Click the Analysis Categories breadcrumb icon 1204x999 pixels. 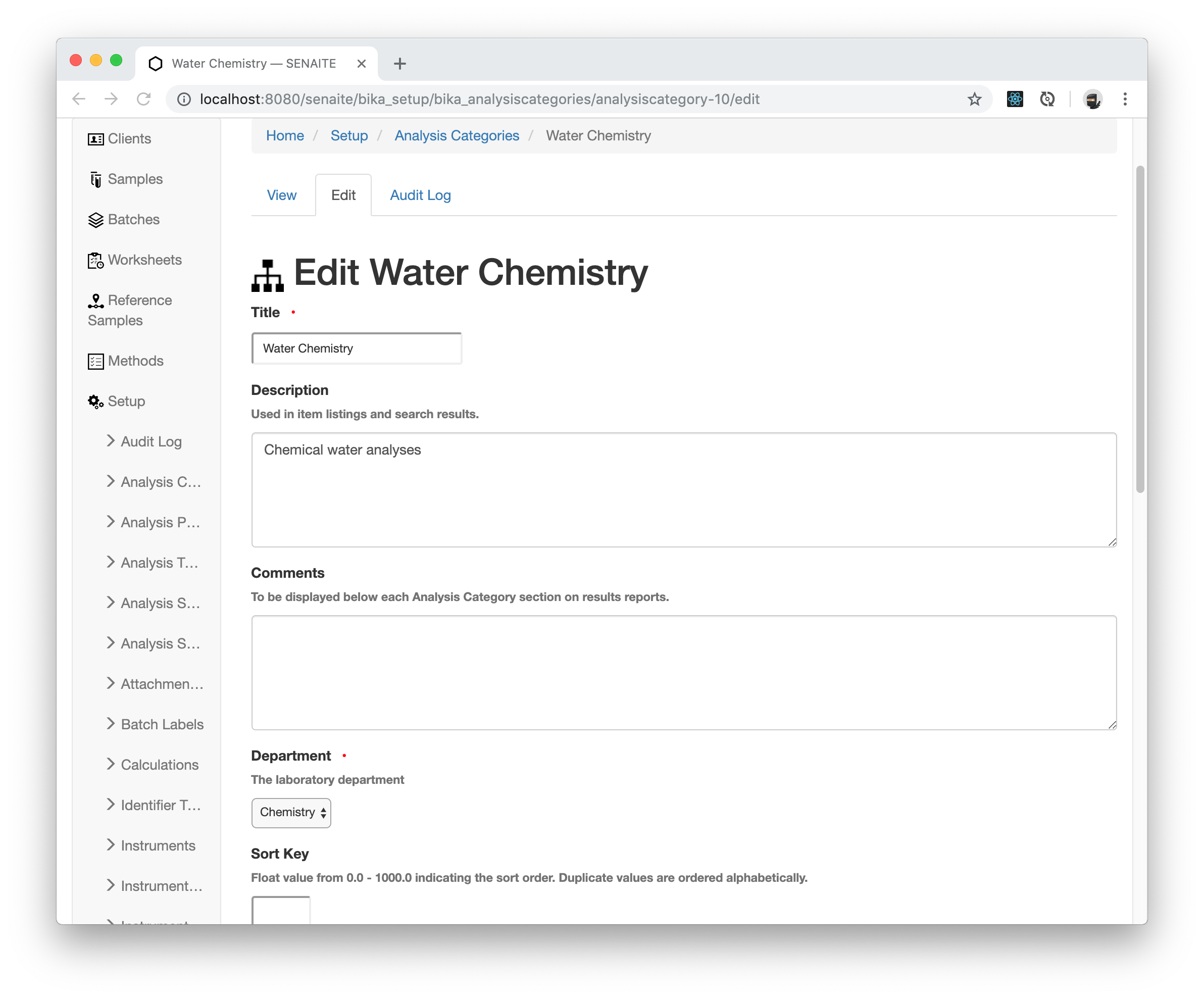tap(457, 135)
